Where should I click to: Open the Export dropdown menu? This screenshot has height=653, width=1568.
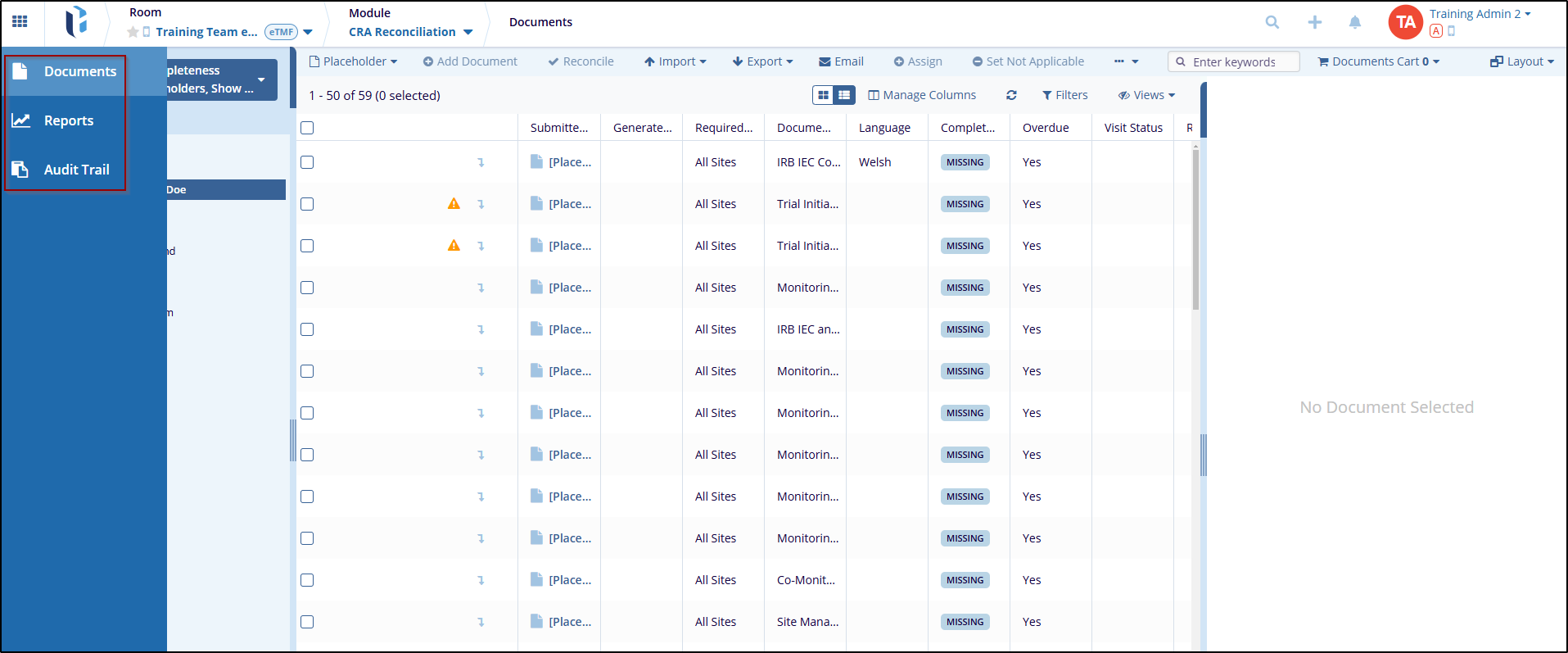tap(762, 61)
